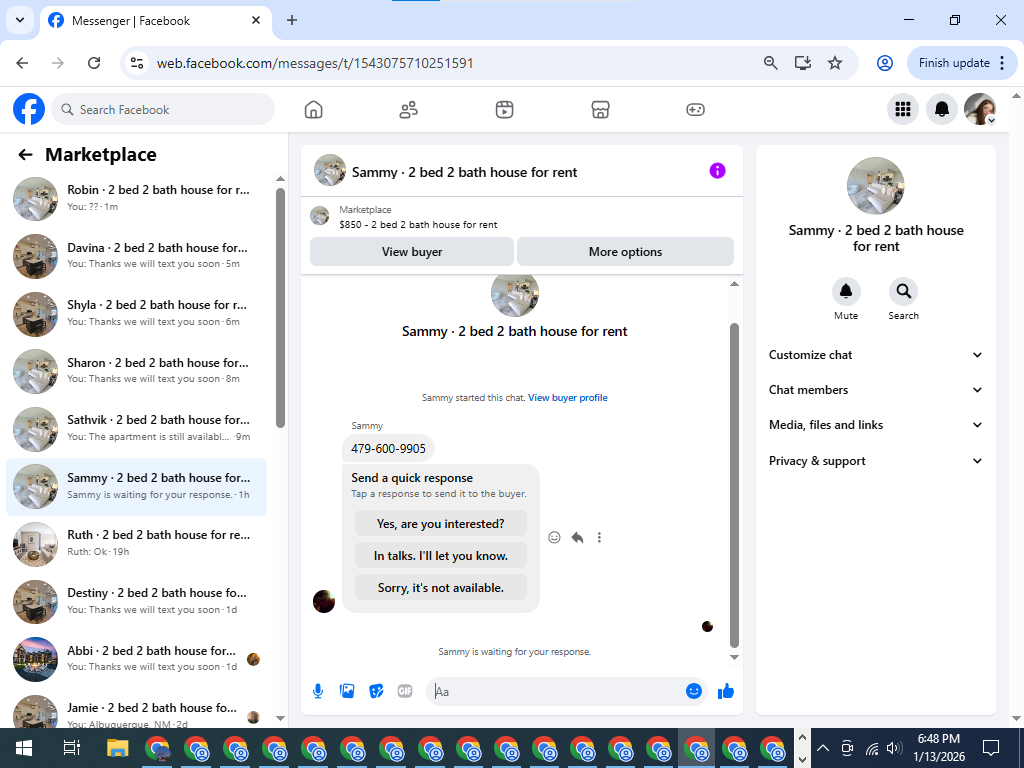
Task: Click the Search Facebook box
Action: (163, 110)
